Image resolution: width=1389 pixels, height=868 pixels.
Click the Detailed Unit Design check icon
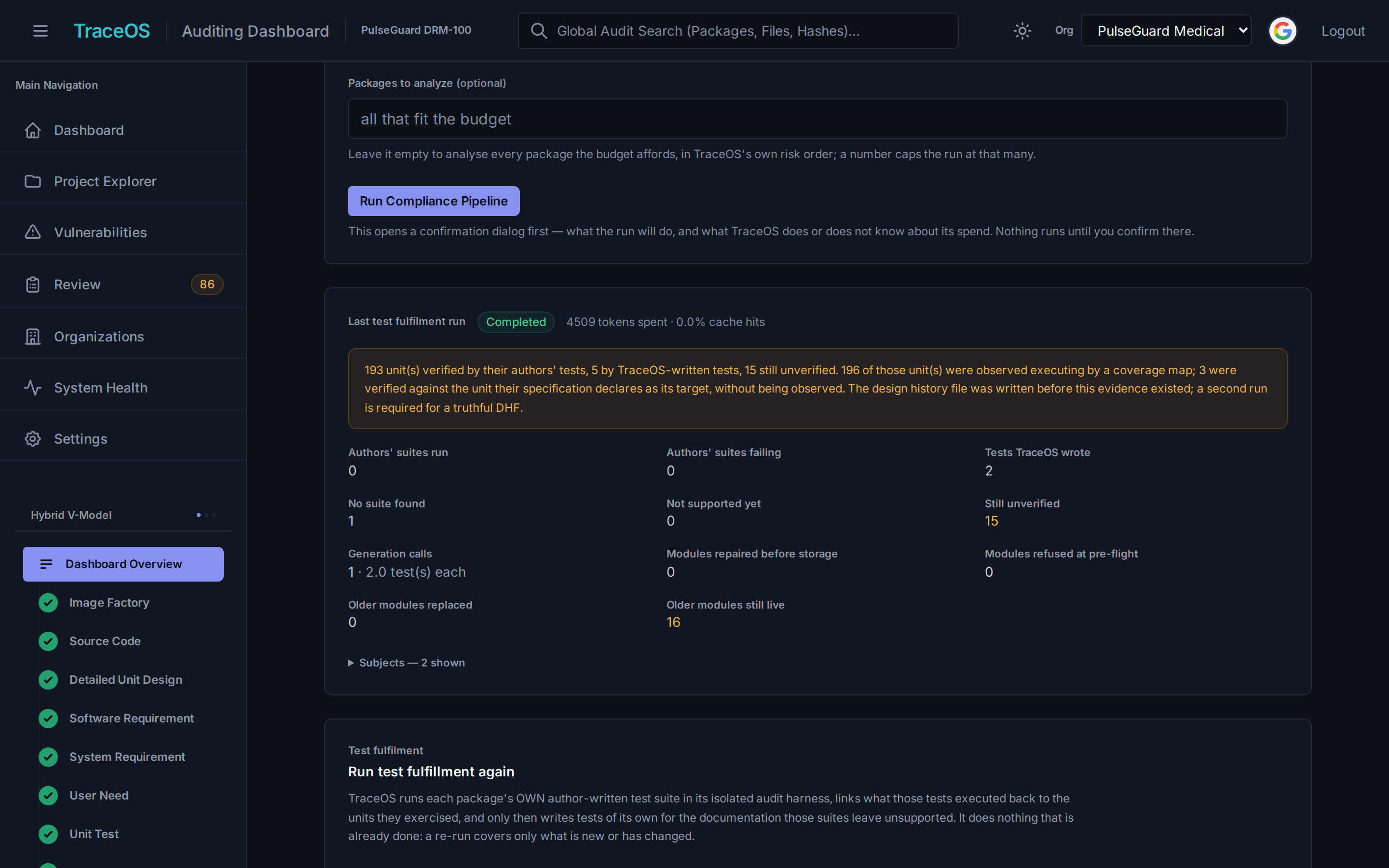click(48, 680)
